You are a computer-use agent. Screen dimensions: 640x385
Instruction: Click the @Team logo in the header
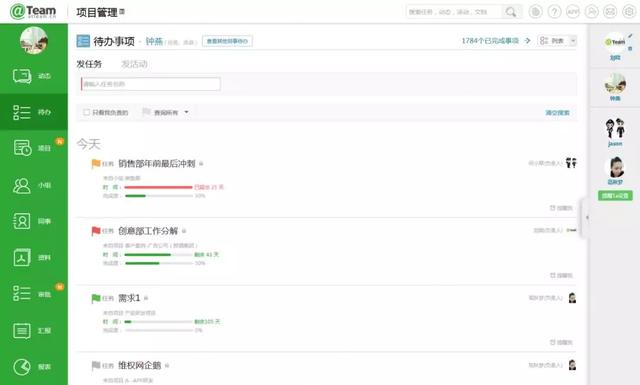pyautogui.click(x=33, y=11)
